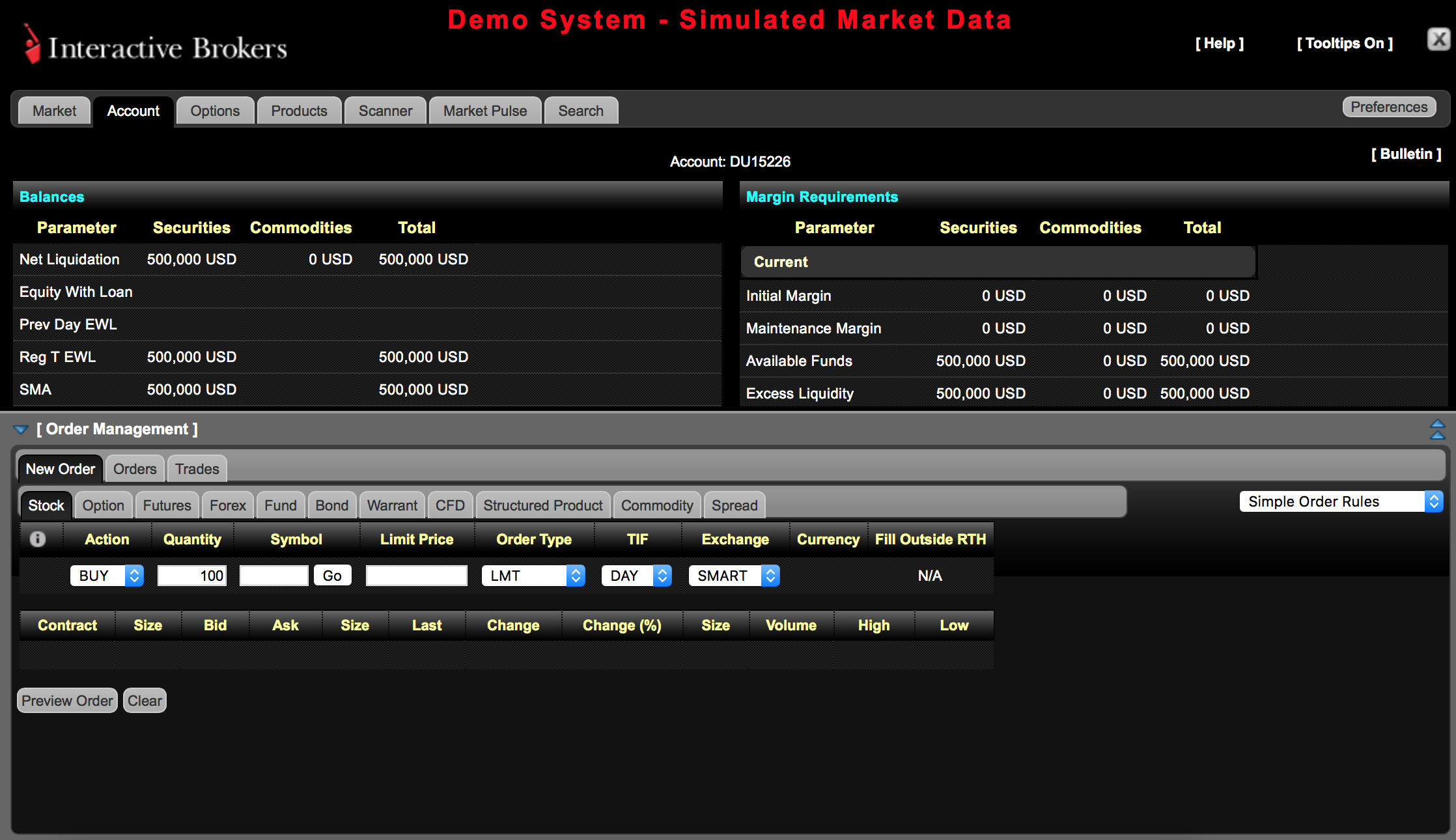1456x840 pixels.
Task: Click the Preview Order button
Action: pos(67,701)
